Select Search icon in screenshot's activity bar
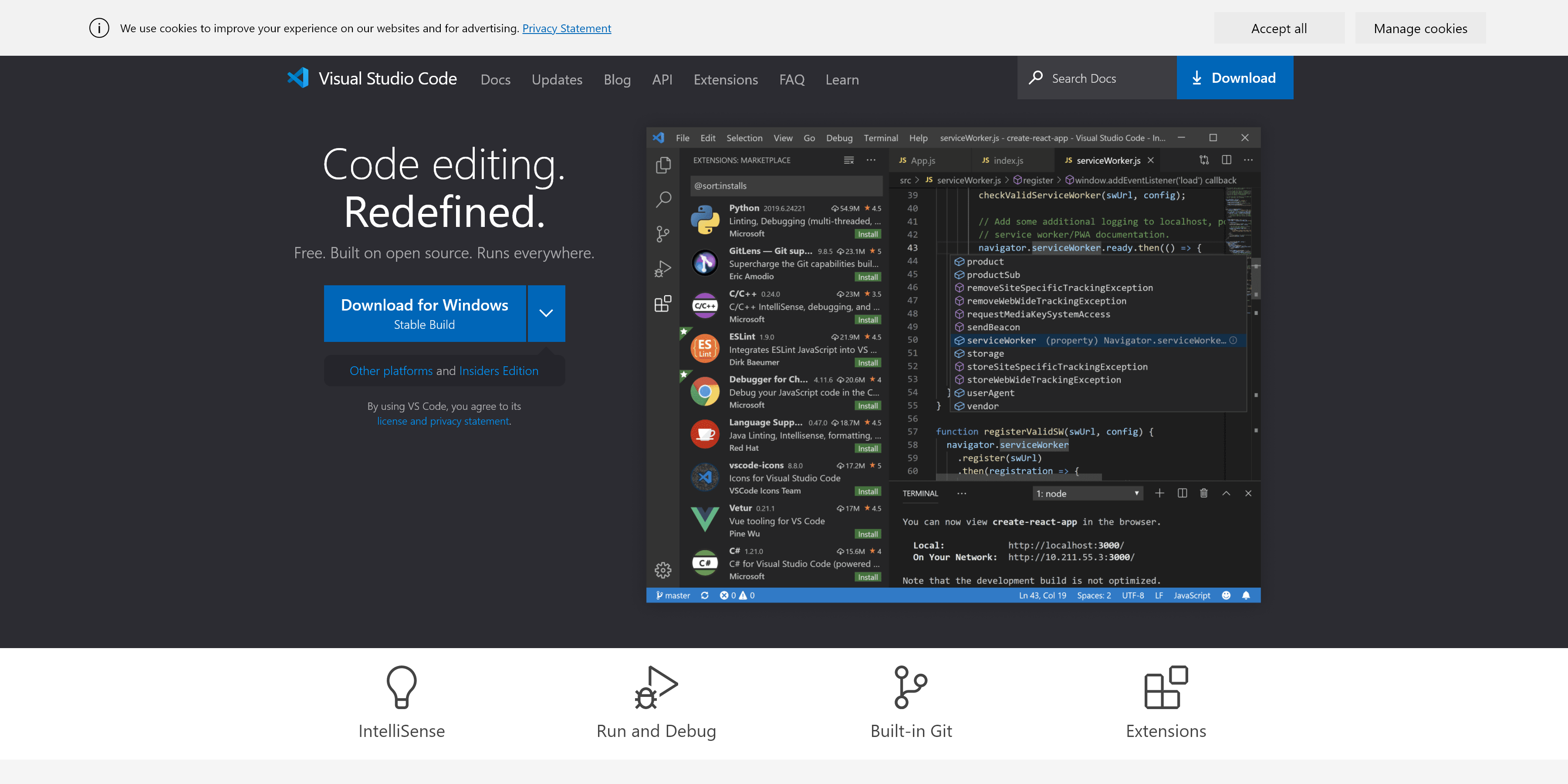The width and height of the screenshot is (1568, 784). tap(663, 199)
